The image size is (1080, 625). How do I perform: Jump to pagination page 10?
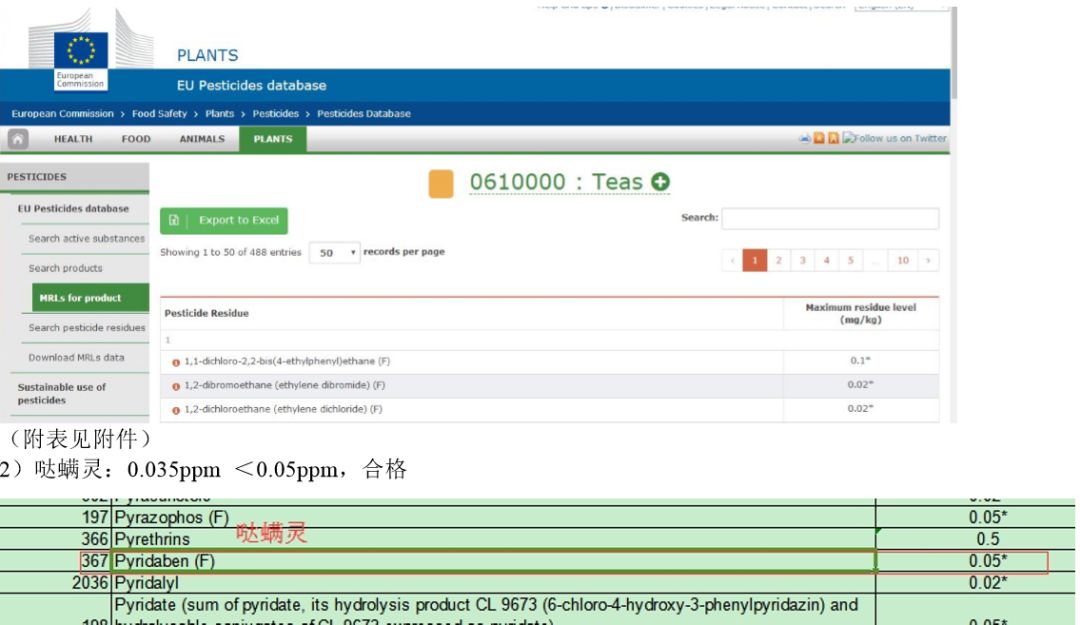pyautogui.click(x=903, y=260)
